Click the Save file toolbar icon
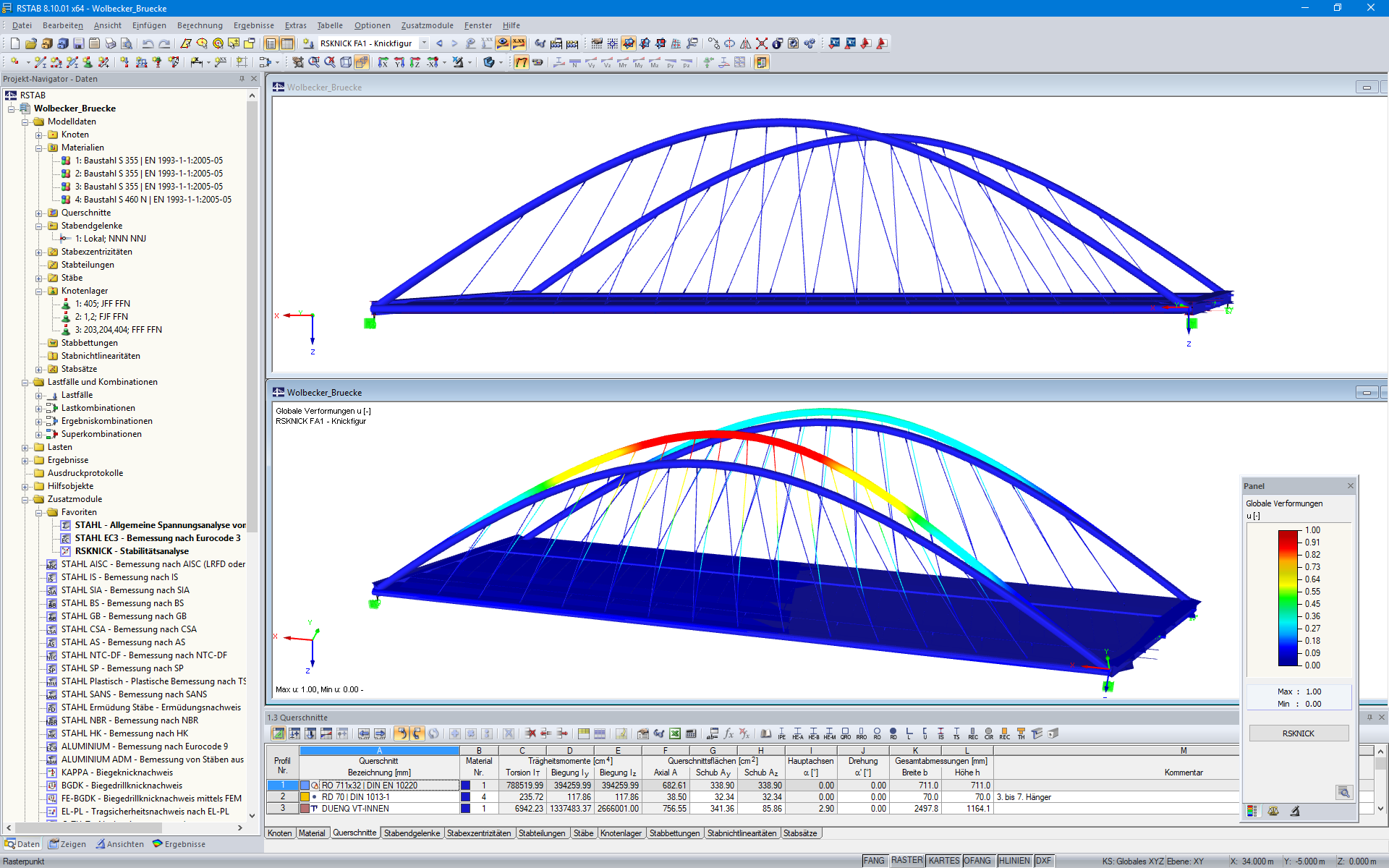The height and width of the screenshot is (868, 1389). 78,43
